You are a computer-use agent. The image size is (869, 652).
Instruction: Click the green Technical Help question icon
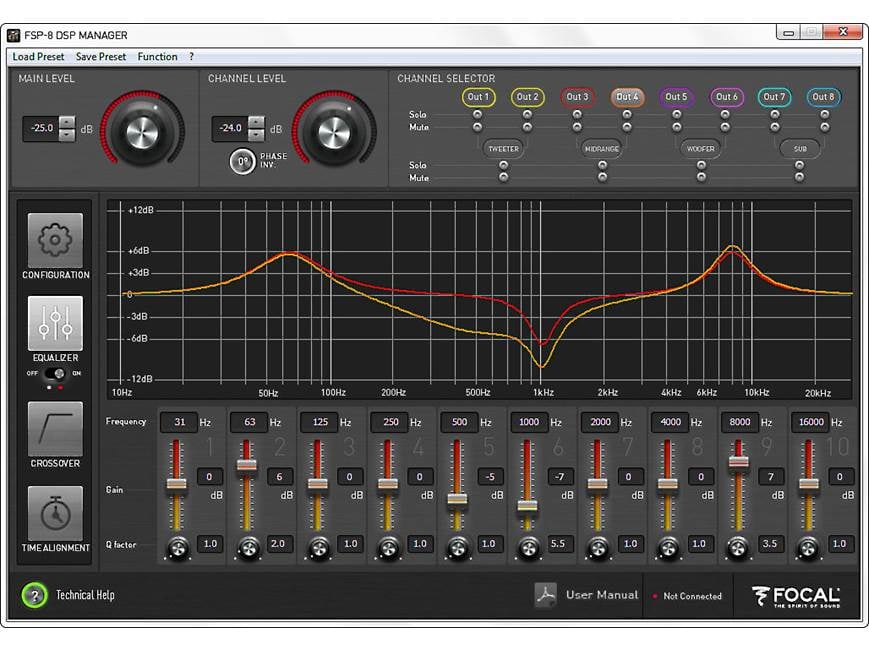pyautogui.click(x=34, y=595)
